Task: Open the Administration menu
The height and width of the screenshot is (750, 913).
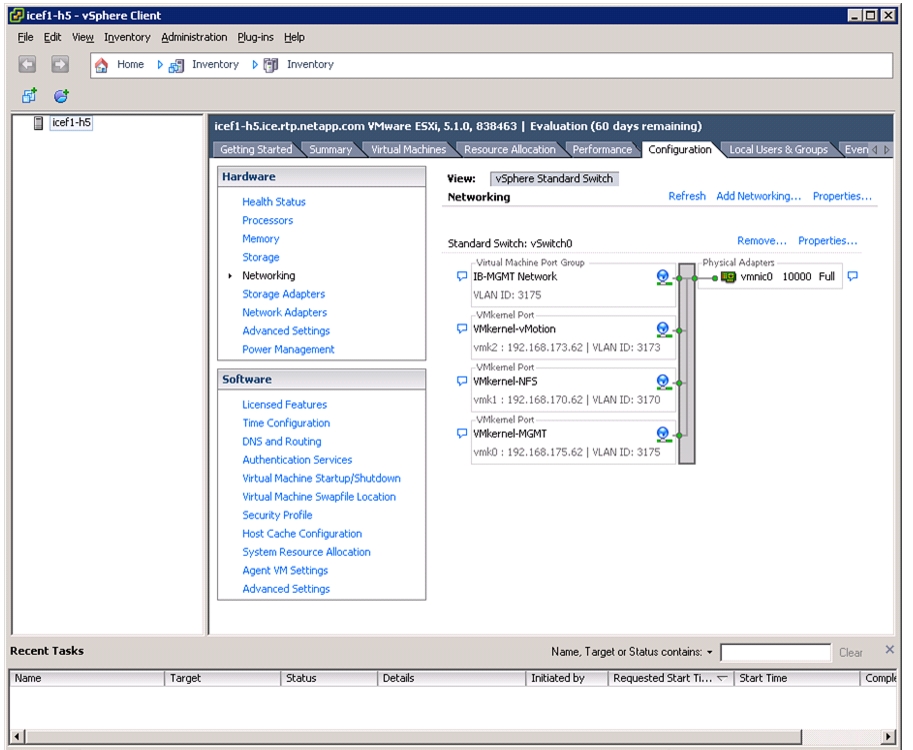Action: click(x=194, y=37)
